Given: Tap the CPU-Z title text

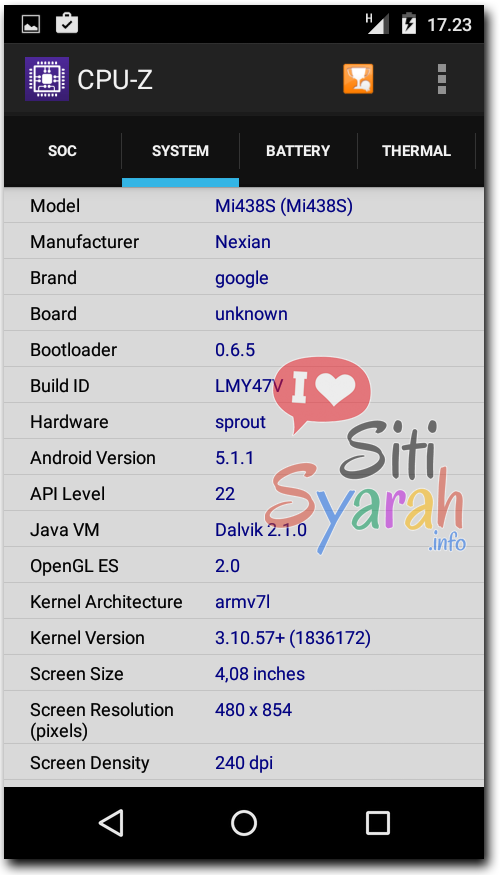Looking at the screenshot, I should (115, 80).
